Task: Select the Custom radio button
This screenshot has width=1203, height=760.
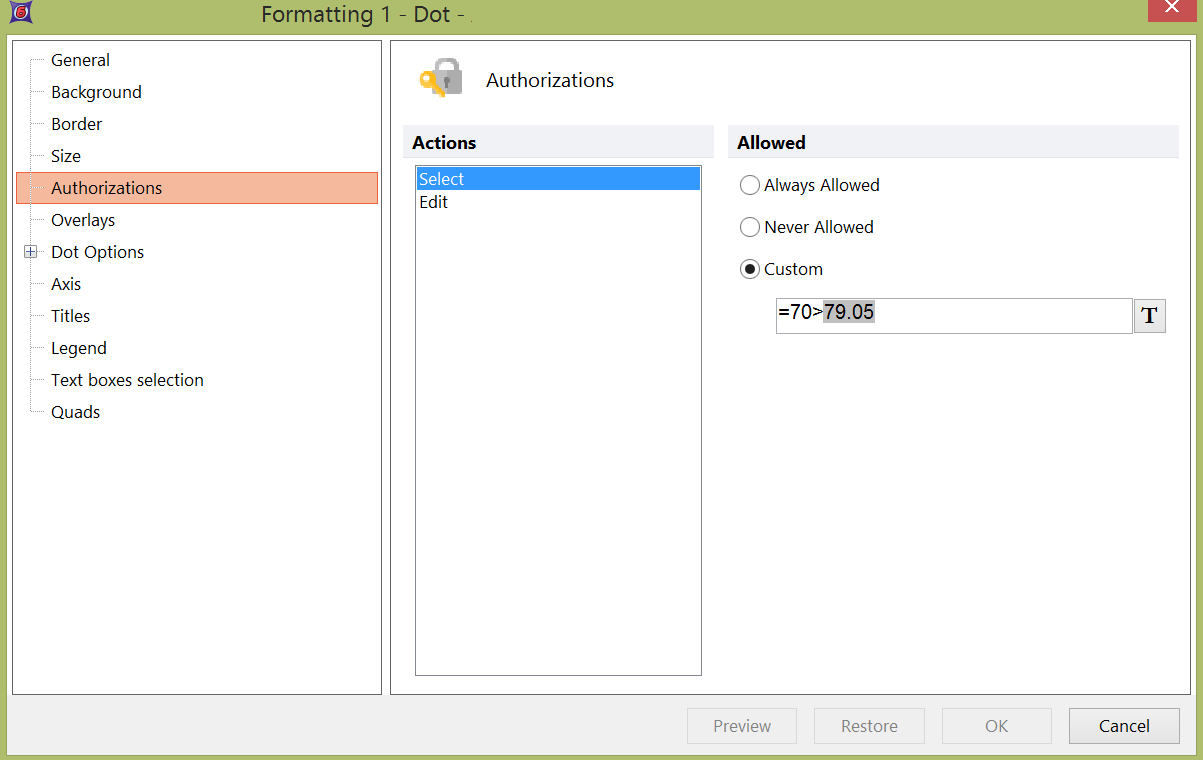Action: (750, 269)
